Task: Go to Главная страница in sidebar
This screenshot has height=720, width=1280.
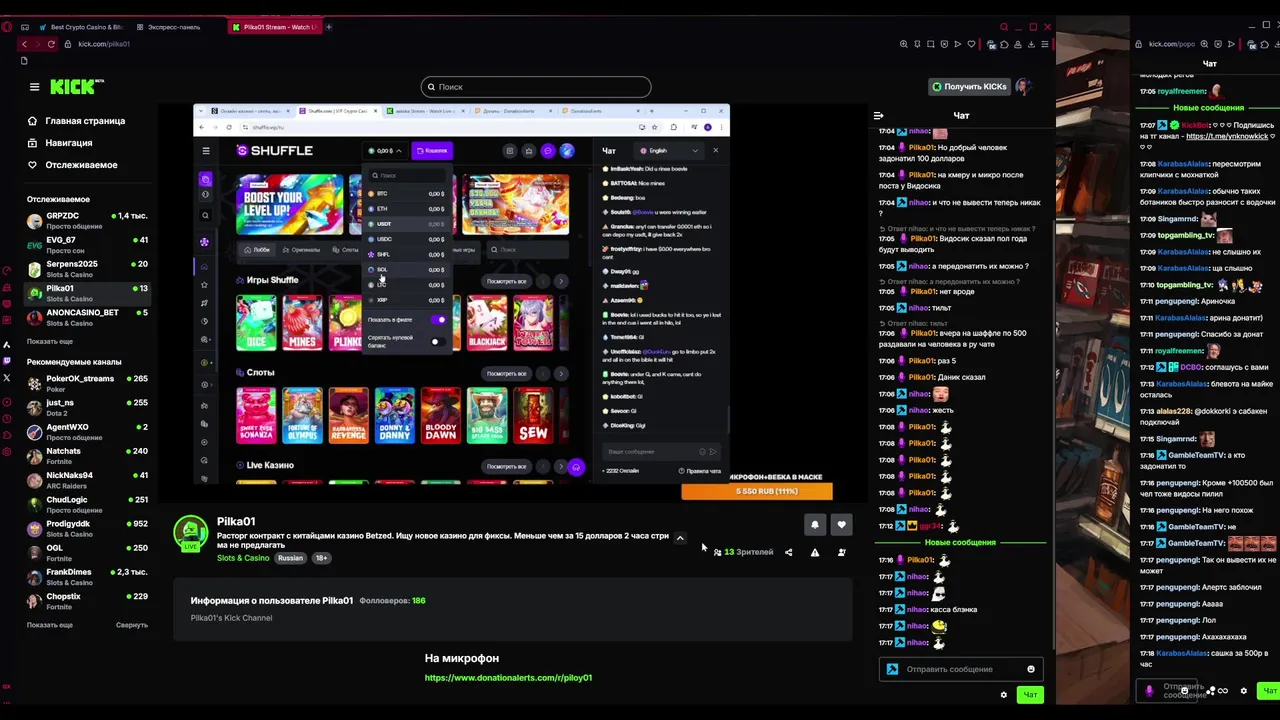Action: 76,121
